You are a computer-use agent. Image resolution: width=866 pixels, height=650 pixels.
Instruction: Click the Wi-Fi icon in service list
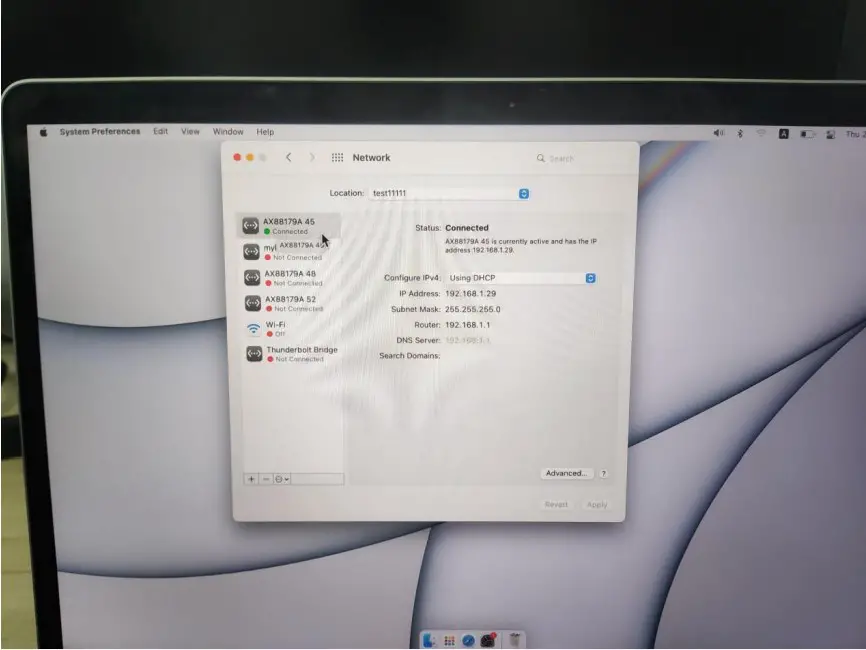pos(254,329)
